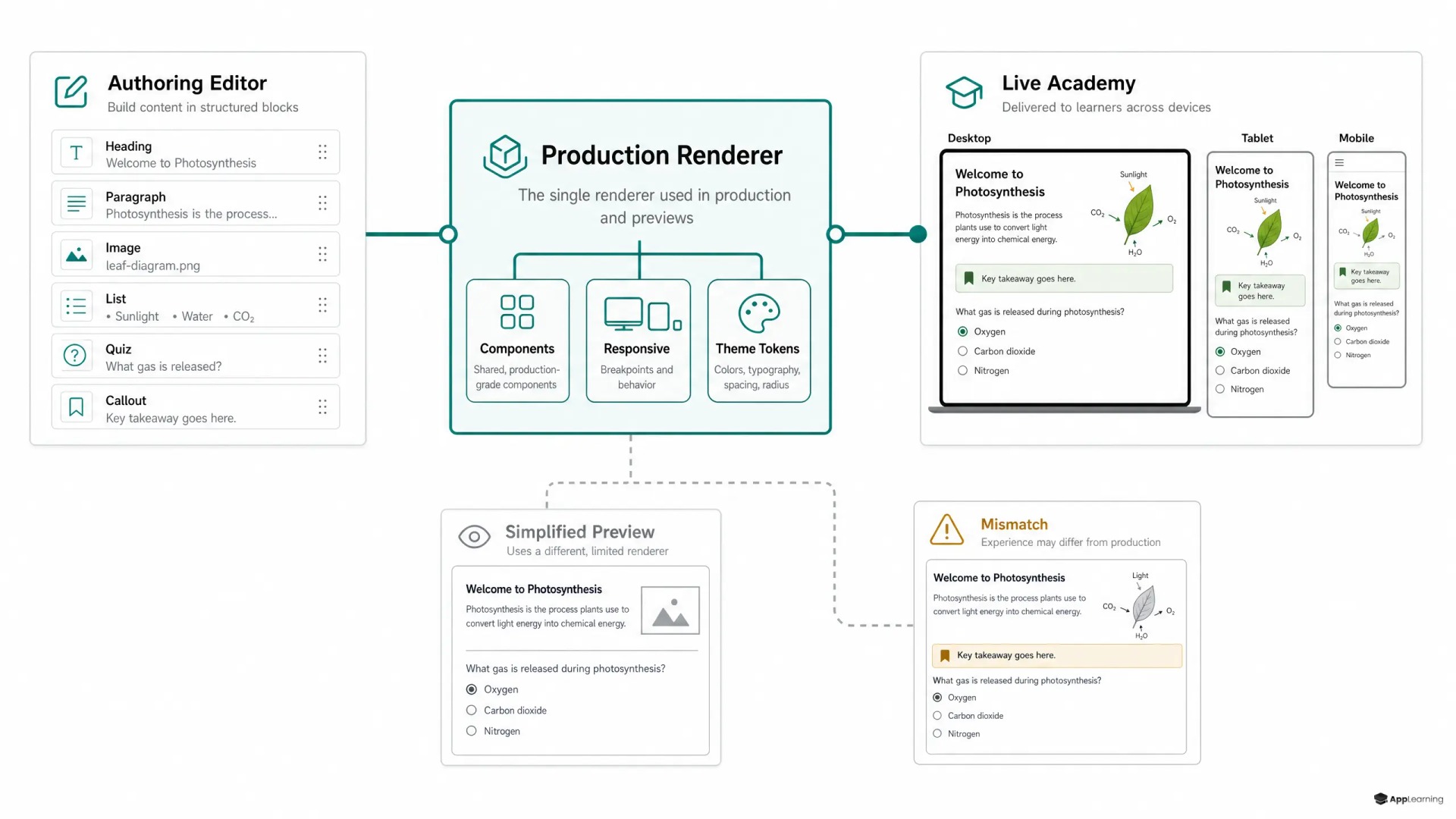
Task: Click the Mismatch yellow callout bar
Action: 1057,655
